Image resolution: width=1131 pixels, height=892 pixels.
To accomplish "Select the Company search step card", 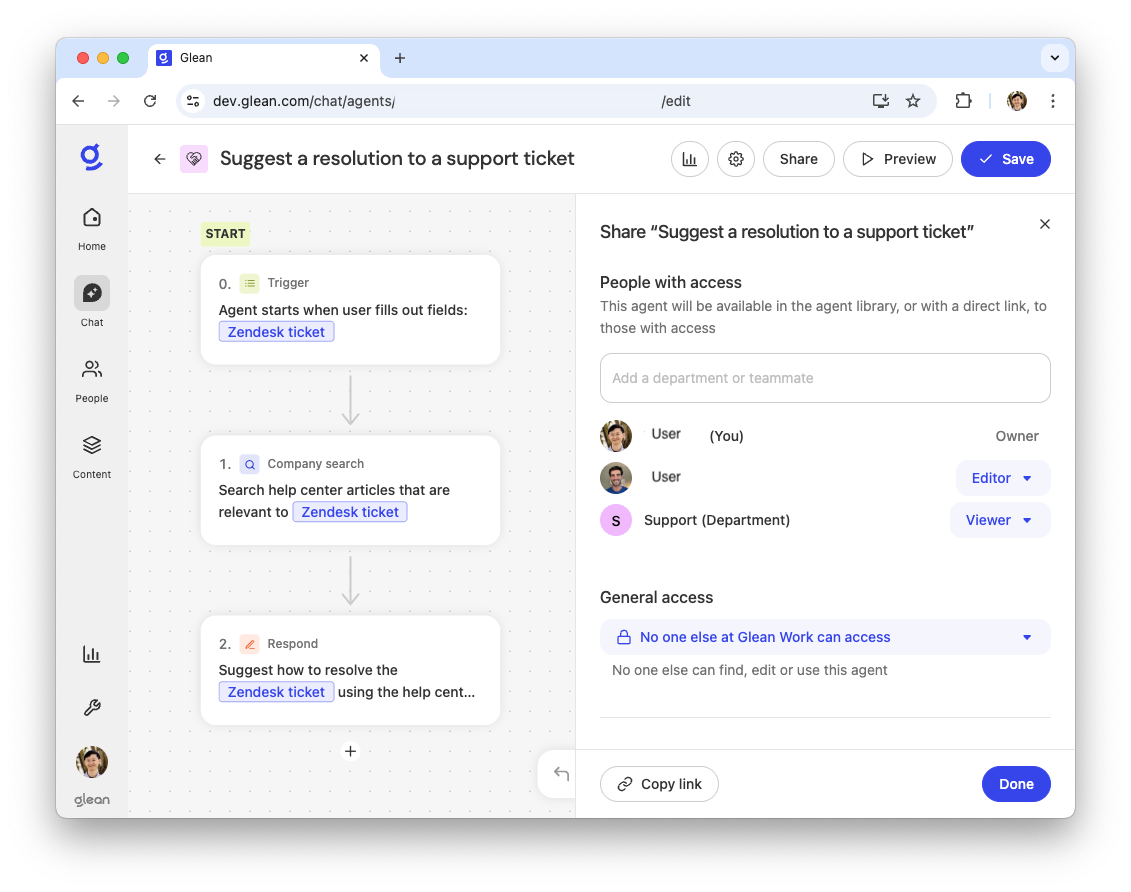I will click(350, 490).
